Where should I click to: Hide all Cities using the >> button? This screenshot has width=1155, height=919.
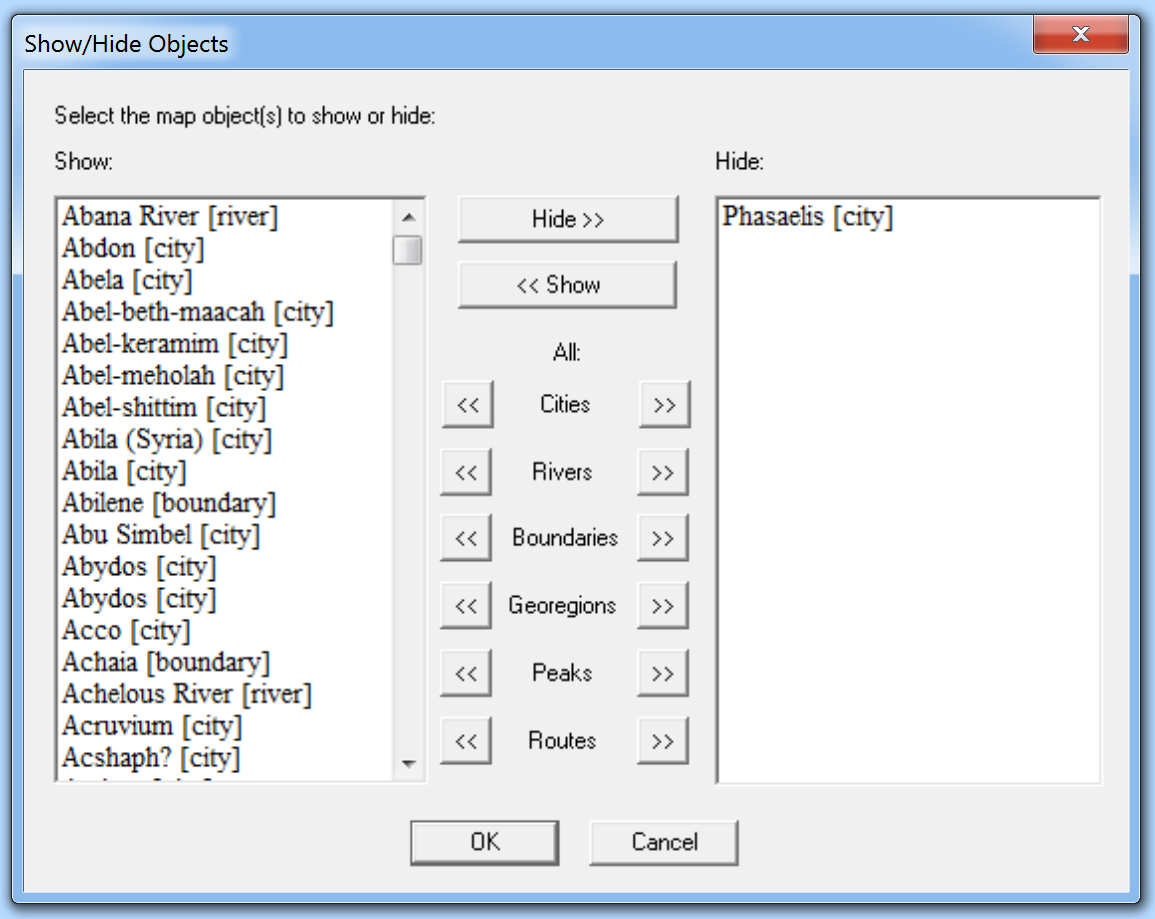(664, 404)
